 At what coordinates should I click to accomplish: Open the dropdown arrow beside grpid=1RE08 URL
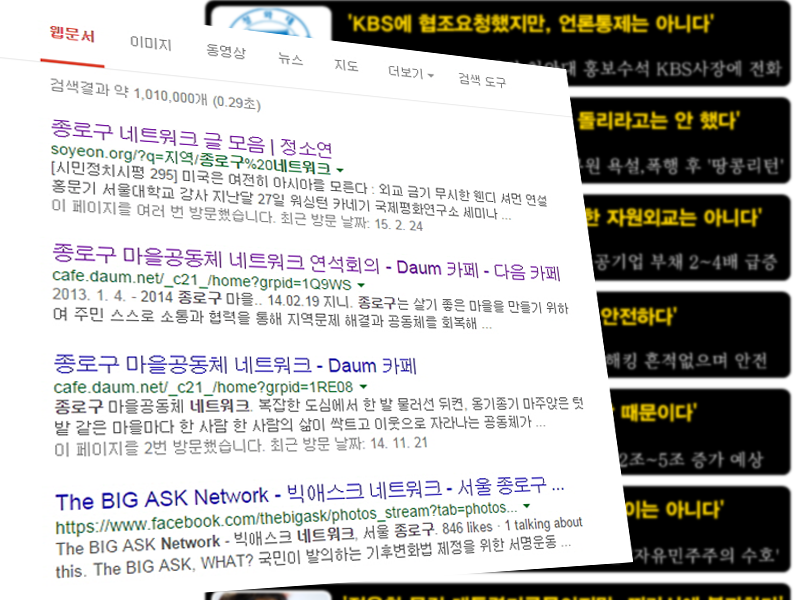[x=362, y=384]
